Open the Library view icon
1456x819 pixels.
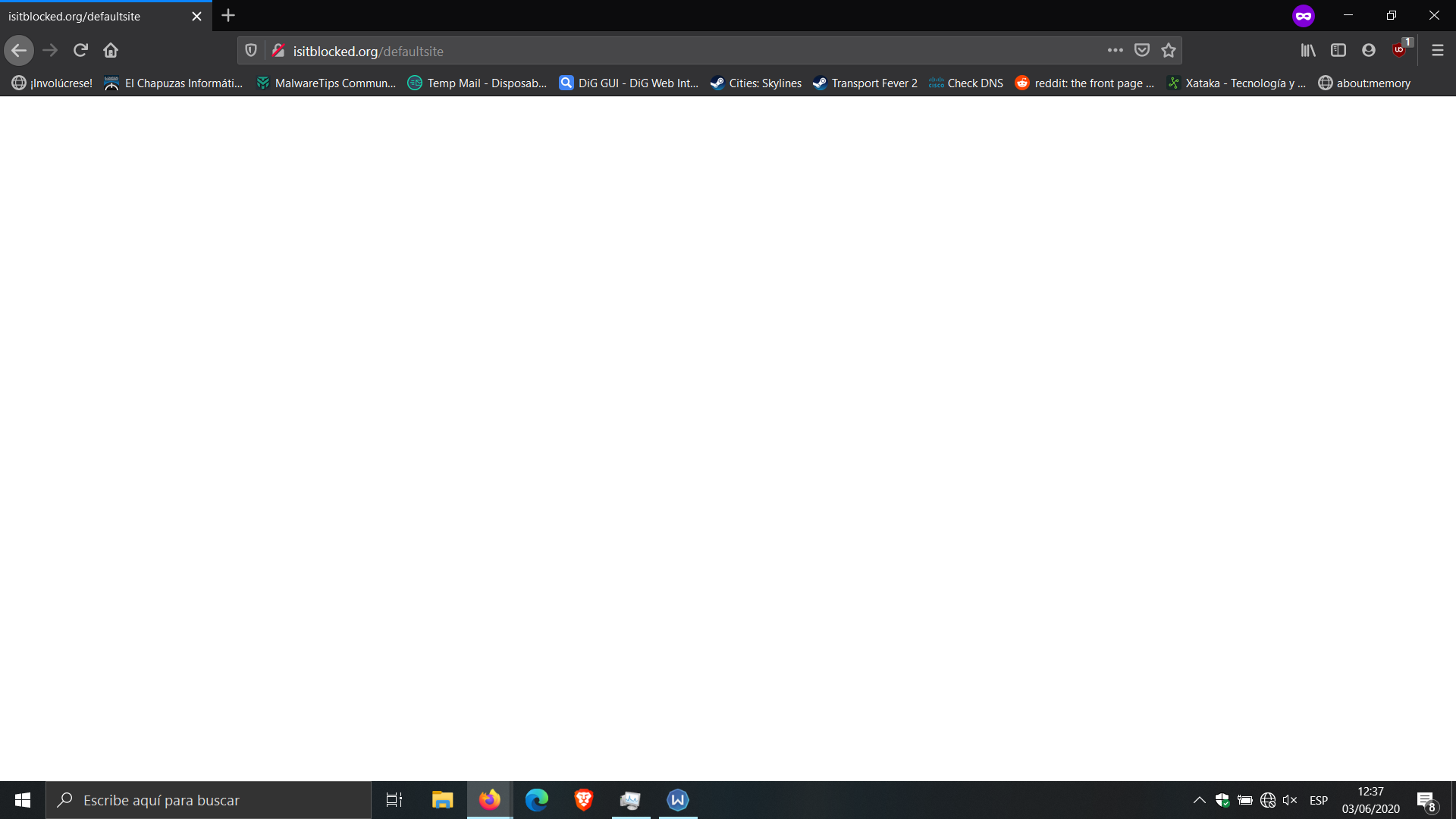click(x=1308, y=51)
